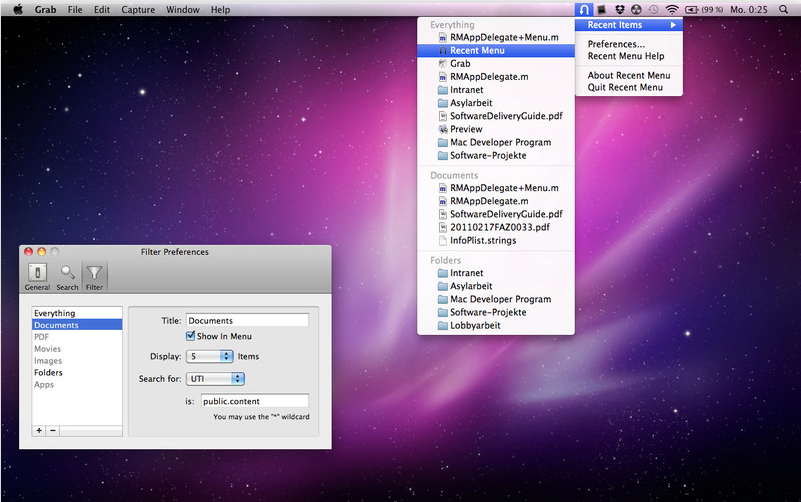801x502 pixels.
Task: Open the Recent Menu magnet icon in menu bar
Action: coord(584,9)
